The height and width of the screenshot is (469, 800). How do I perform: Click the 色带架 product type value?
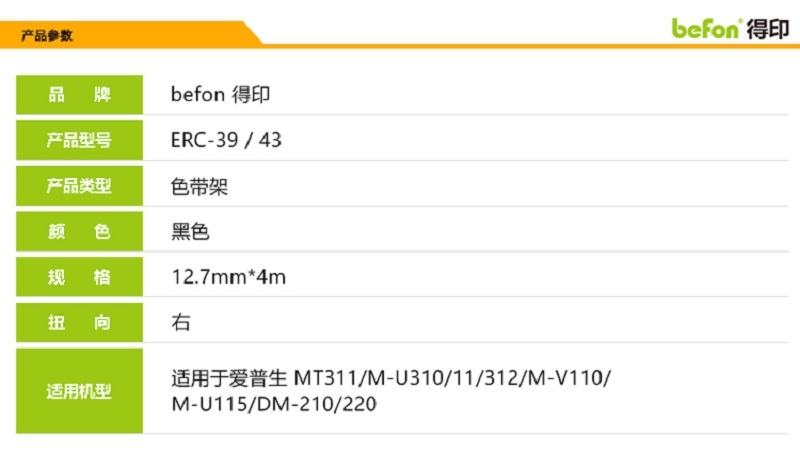(199, 186)
